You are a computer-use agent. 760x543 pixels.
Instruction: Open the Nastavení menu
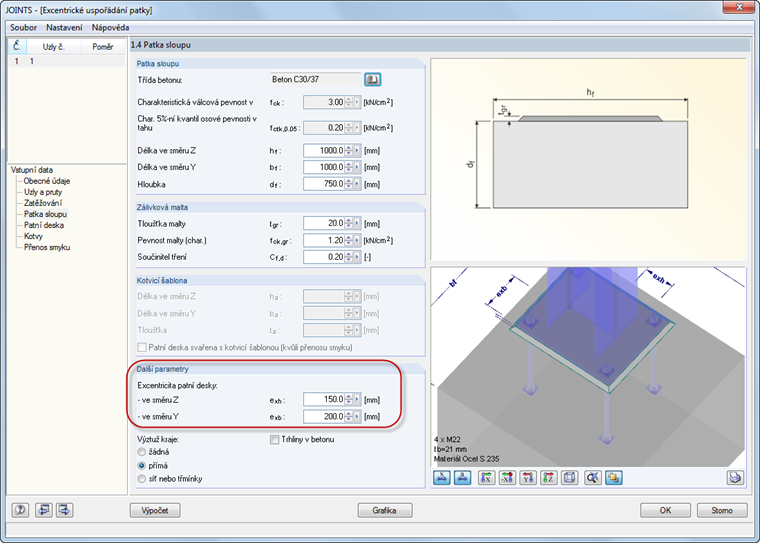pos(64,28)
